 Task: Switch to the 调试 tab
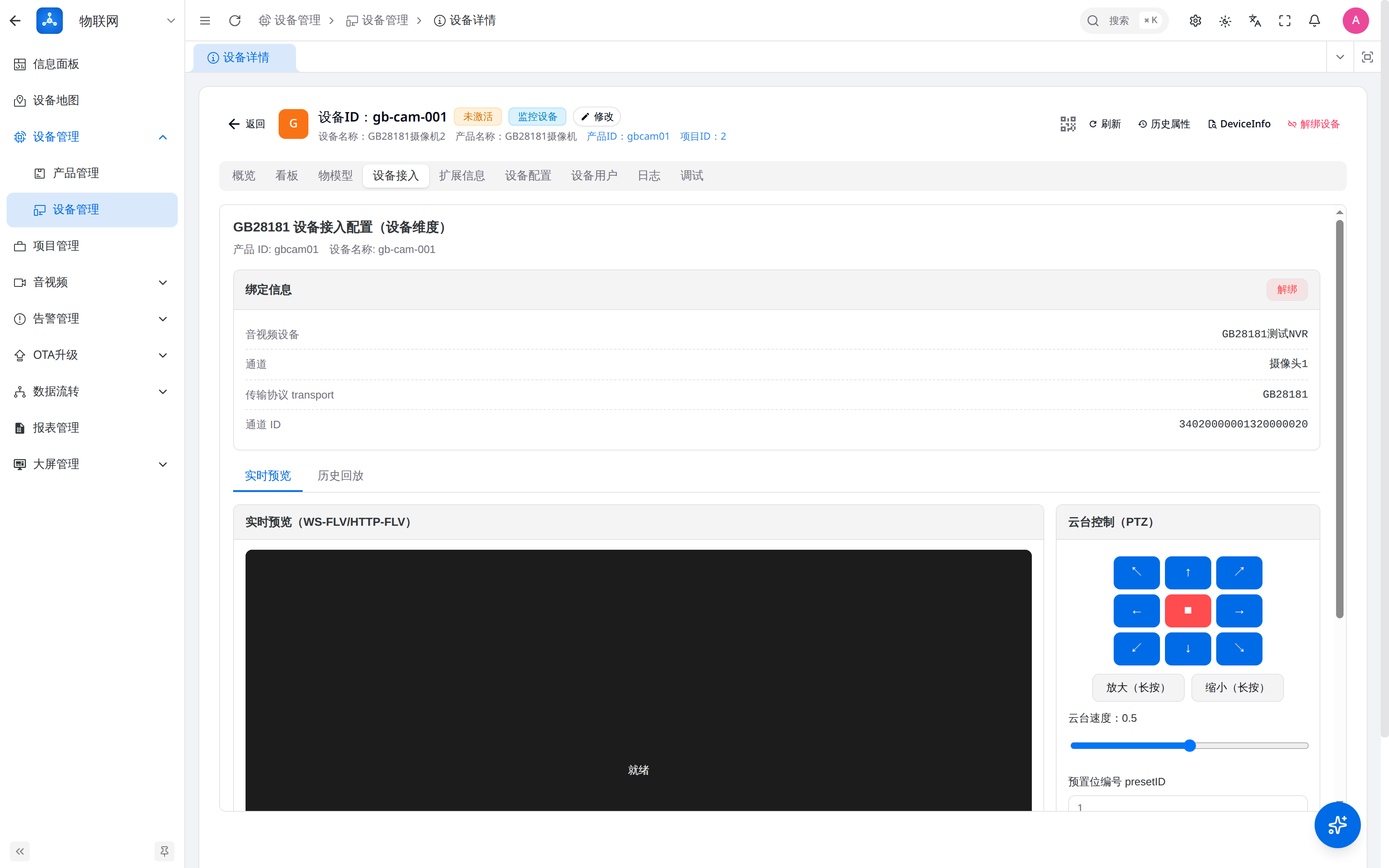(692, 176)
